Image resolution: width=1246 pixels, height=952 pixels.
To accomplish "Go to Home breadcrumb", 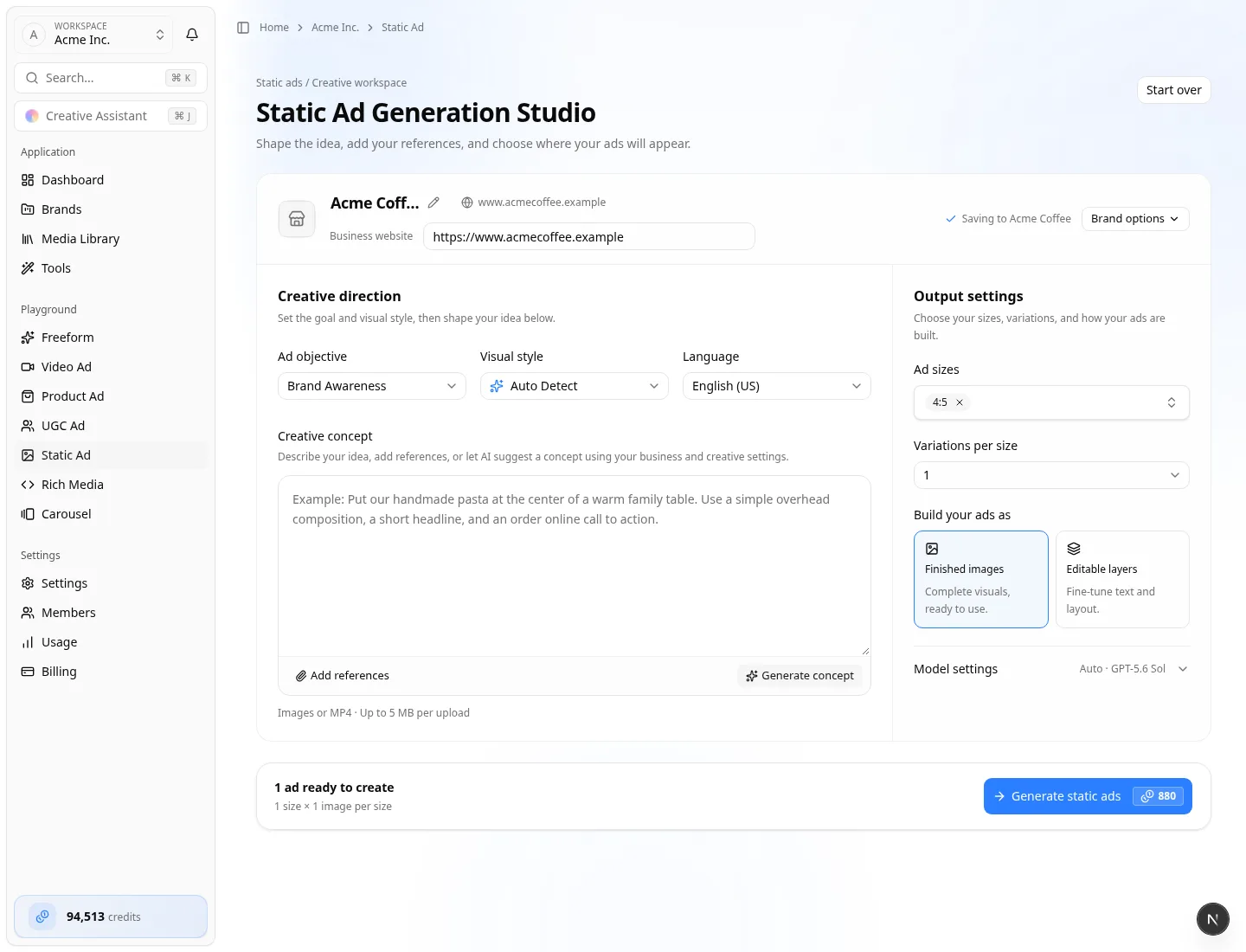I will (274, 28).
